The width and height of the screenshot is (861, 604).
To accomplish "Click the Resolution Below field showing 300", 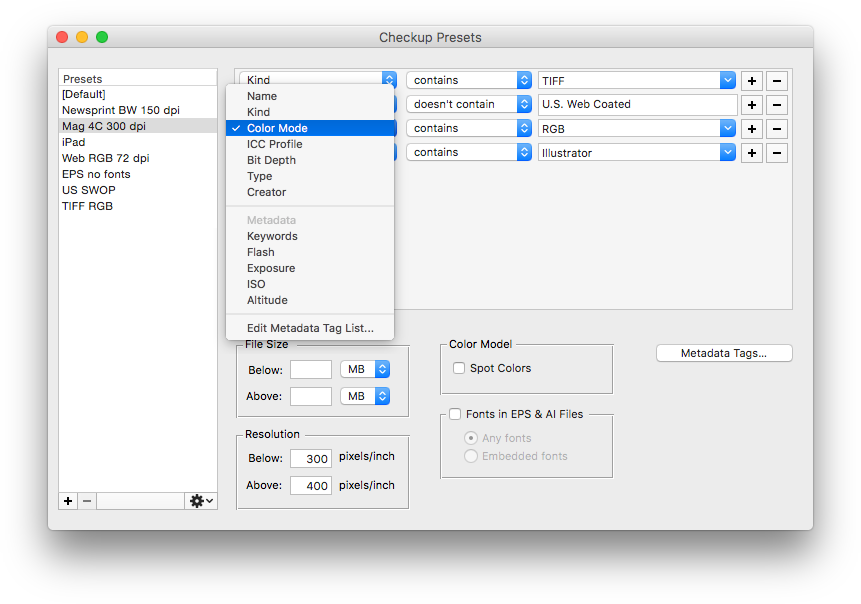I will (311, 458).
